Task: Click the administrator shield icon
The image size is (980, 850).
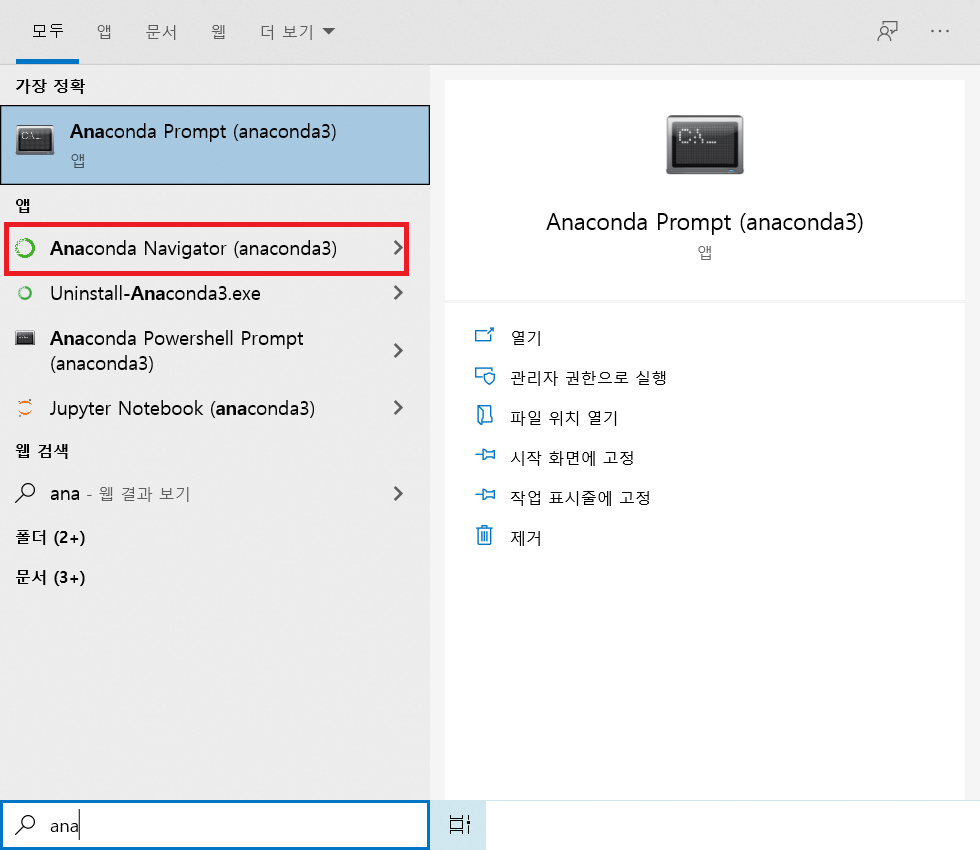Action: pos(484,376)
